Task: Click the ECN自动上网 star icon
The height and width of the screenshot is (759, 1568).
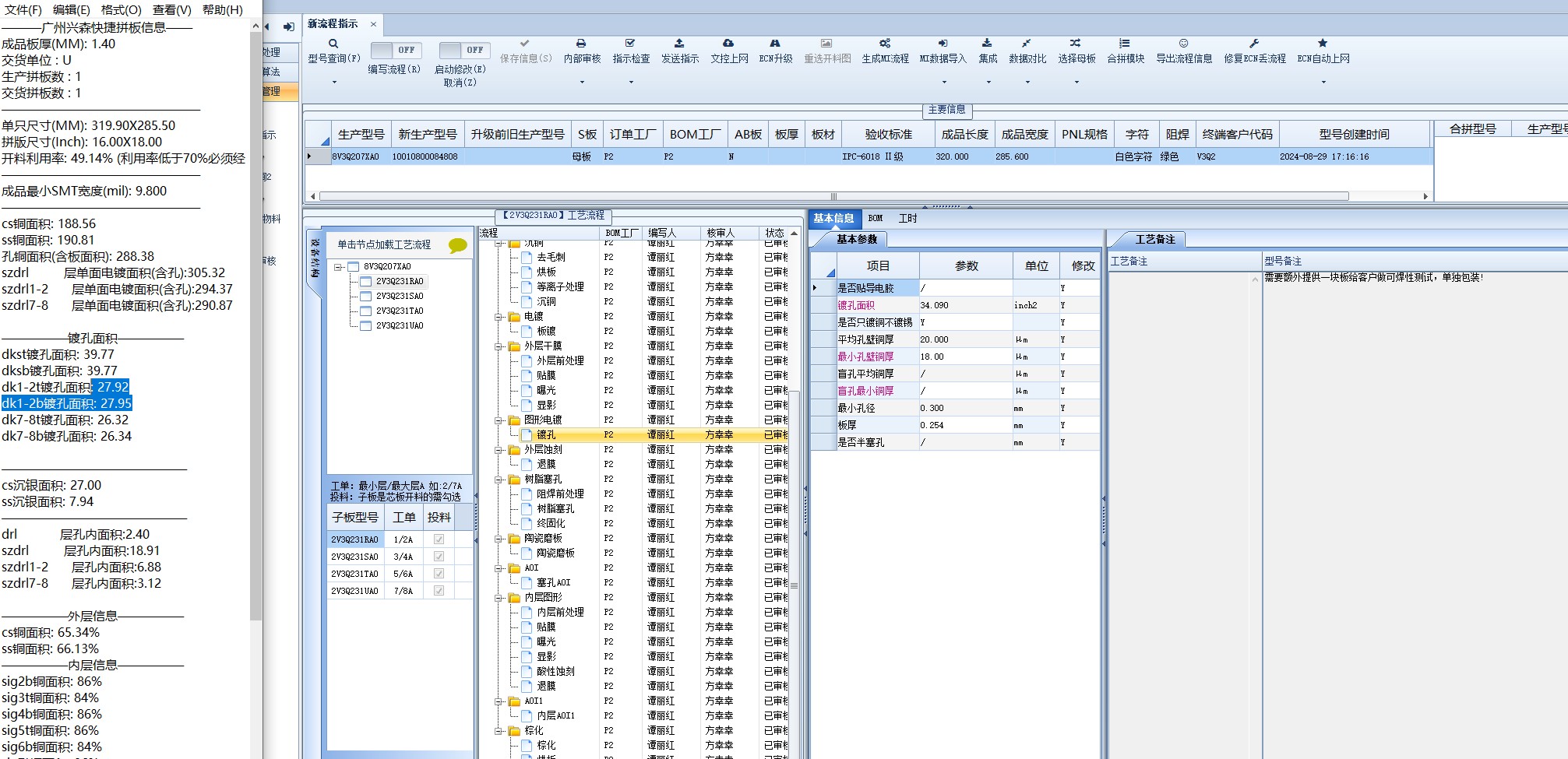Action: pyautogui.click(x=1323, y=44)
